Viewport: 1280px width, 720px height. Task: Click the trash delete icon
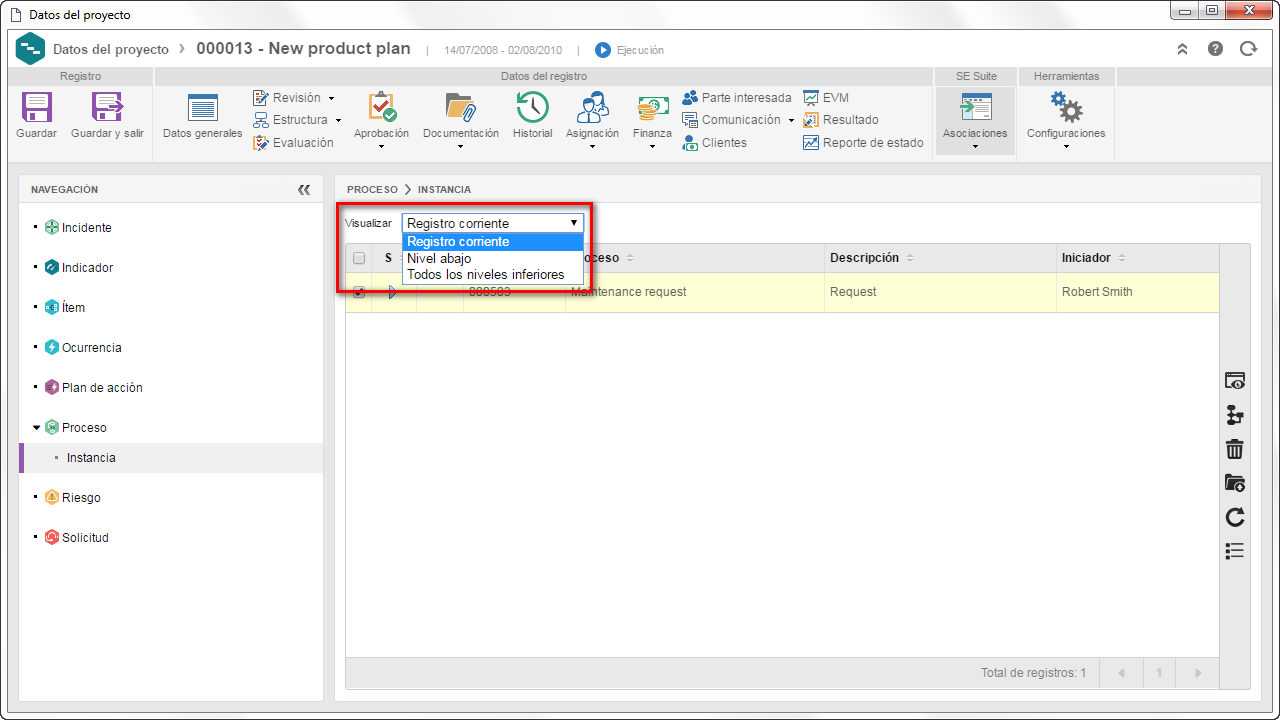click(x=1235, y=449)
